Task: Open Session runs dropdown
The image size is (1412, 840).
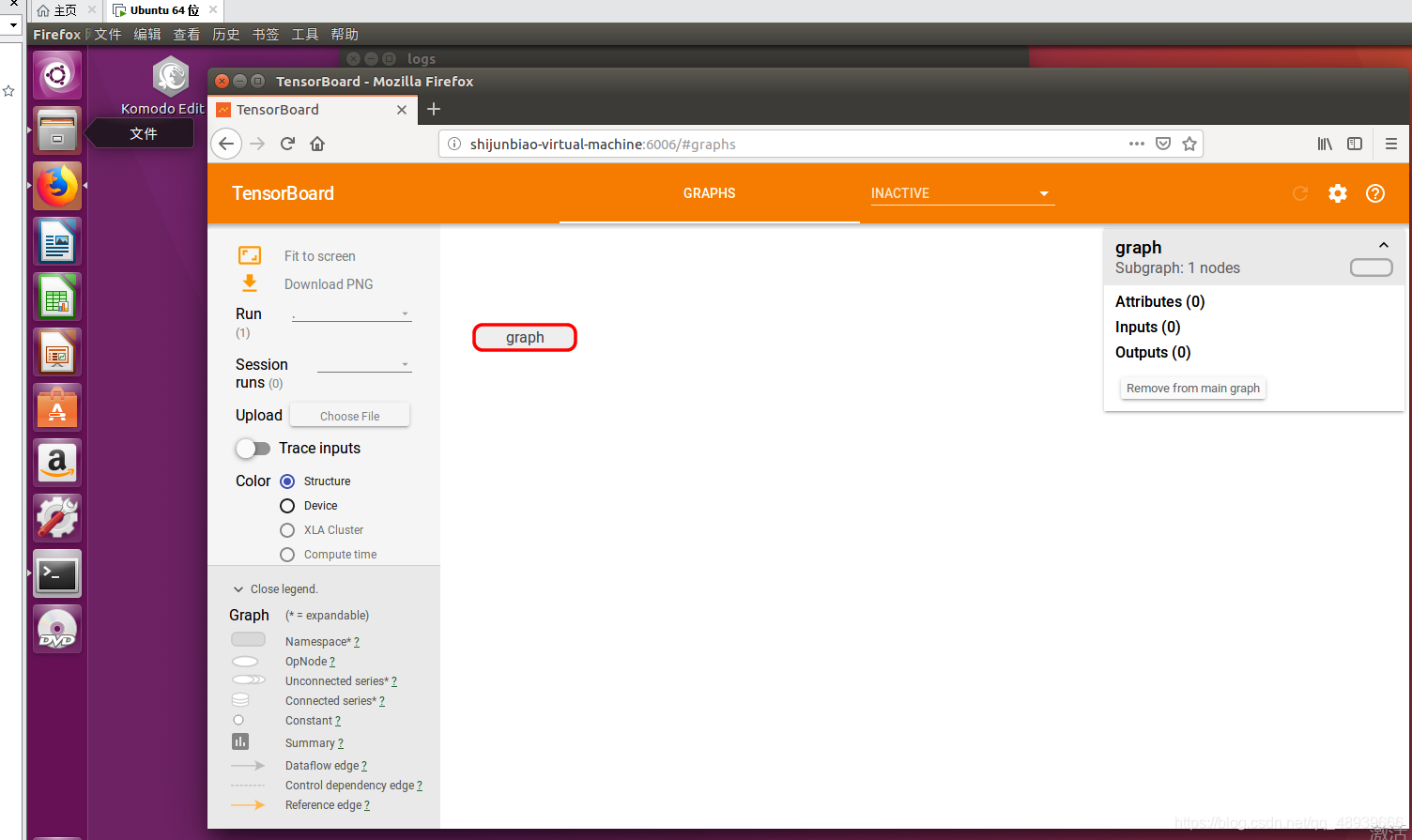Action: pos(364,364)
